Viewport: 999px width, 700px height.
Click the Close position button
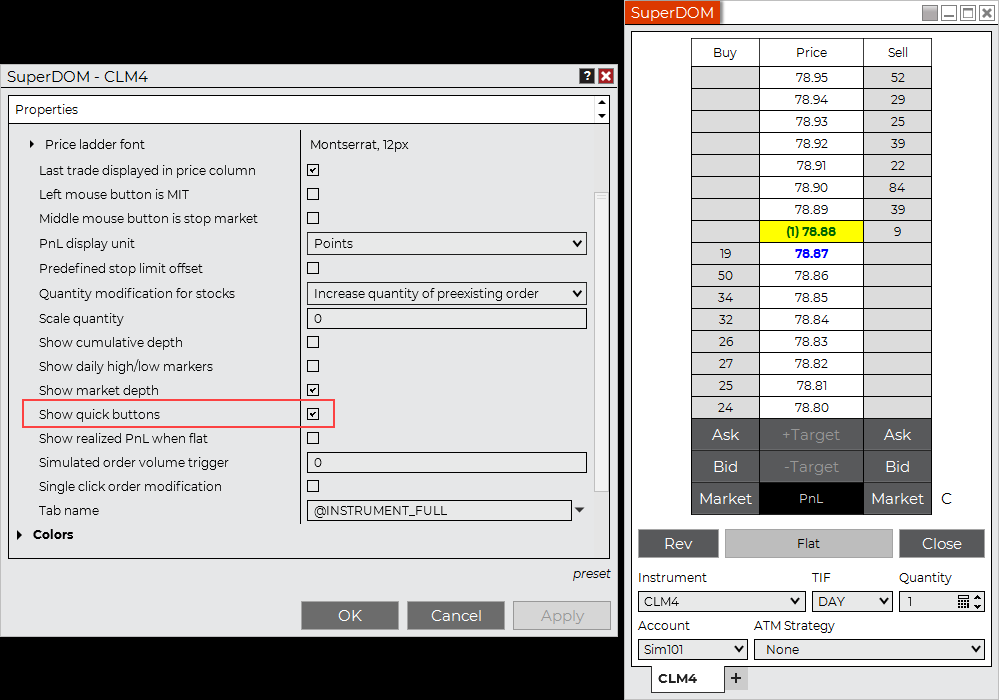[941, 543]
